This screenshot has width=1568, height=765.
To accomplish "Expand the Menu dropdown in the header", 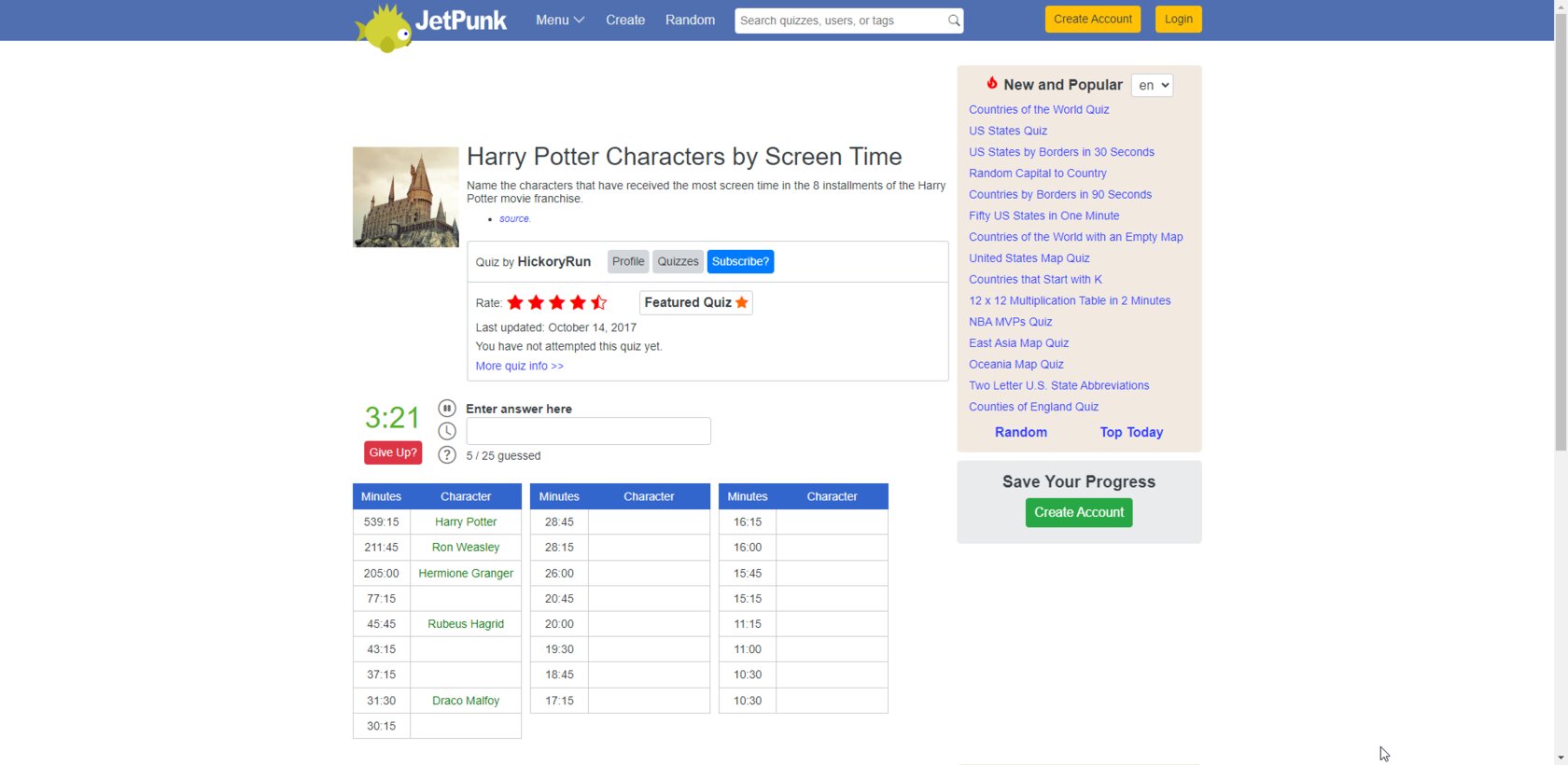I will (560, 20).
